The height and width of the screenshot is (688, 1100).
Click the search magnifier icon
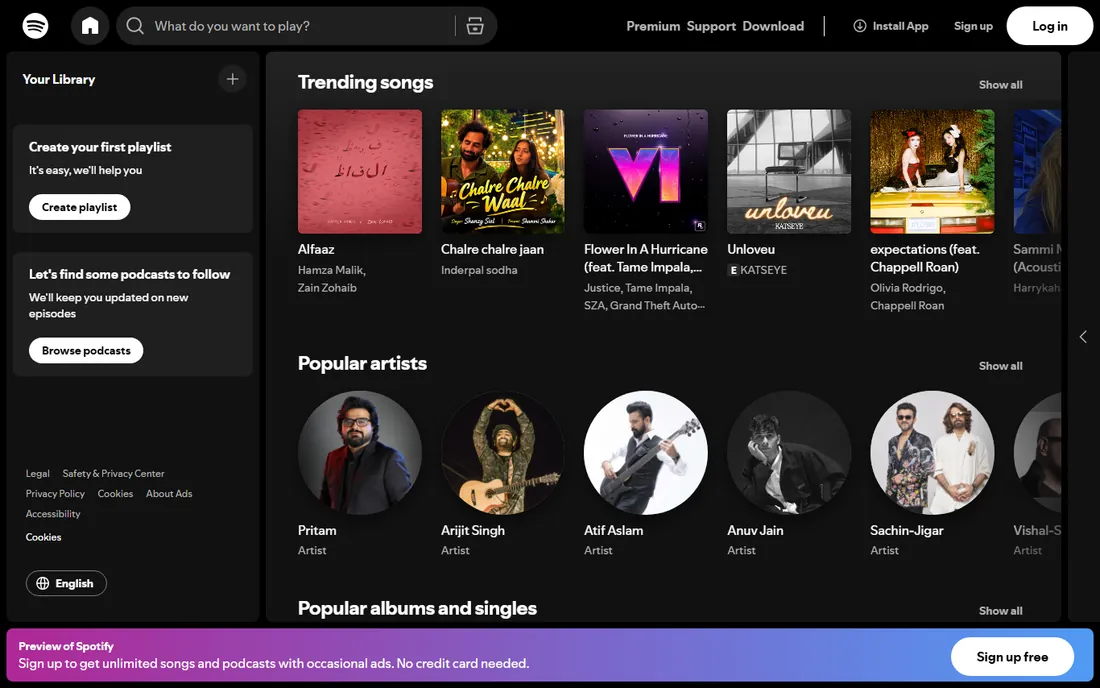pyautogui.click(x=135, y=26)
